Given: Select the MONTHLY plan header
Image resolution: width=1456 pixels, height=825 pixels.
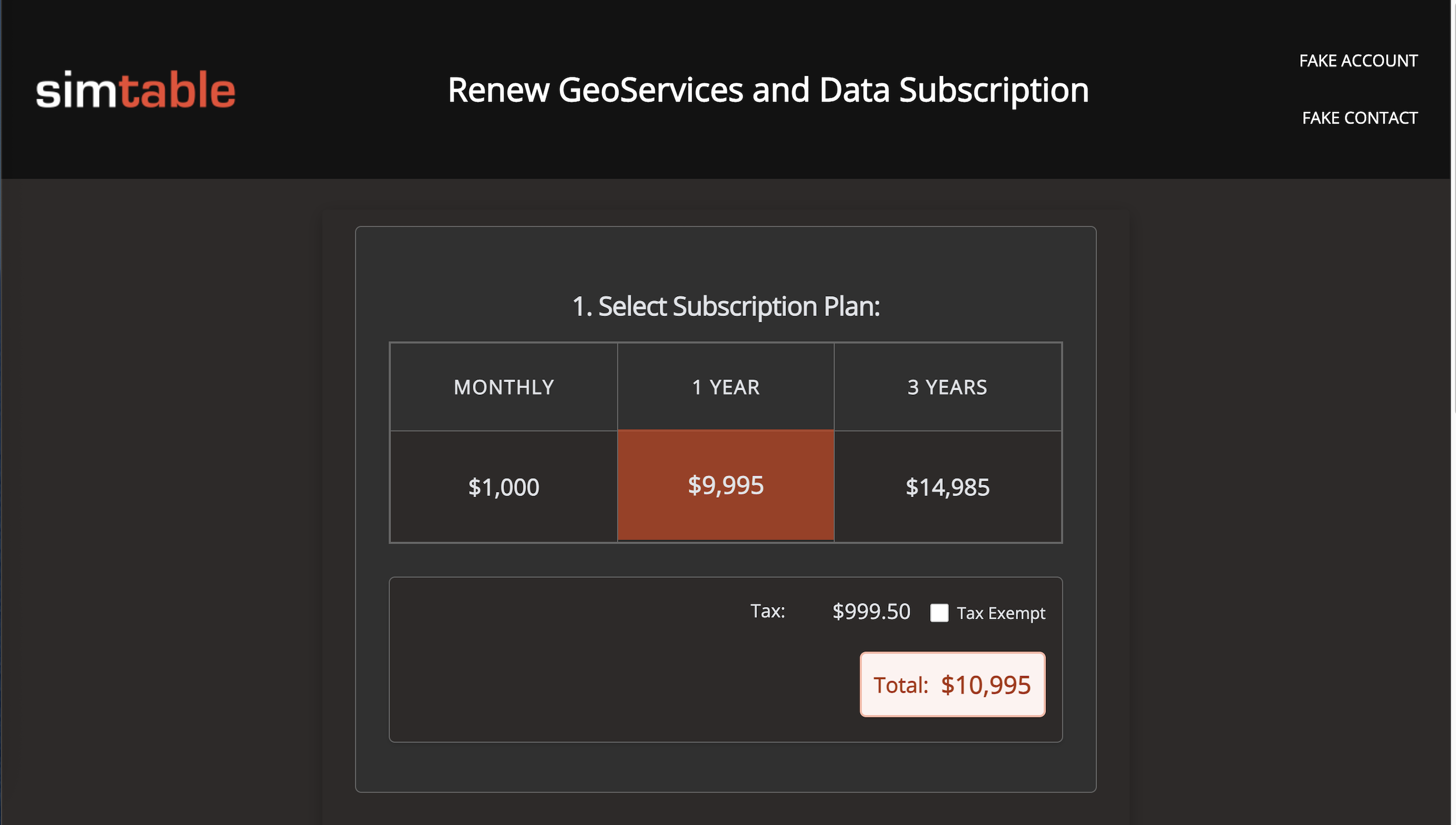Looking at the screenshot, I should coord(503,387).
